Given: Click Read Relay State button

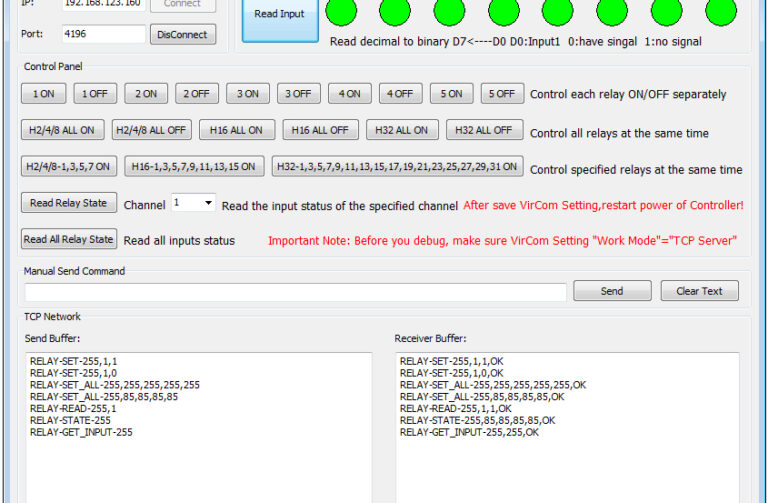Looking at the screenshot, I should point(69,202).
